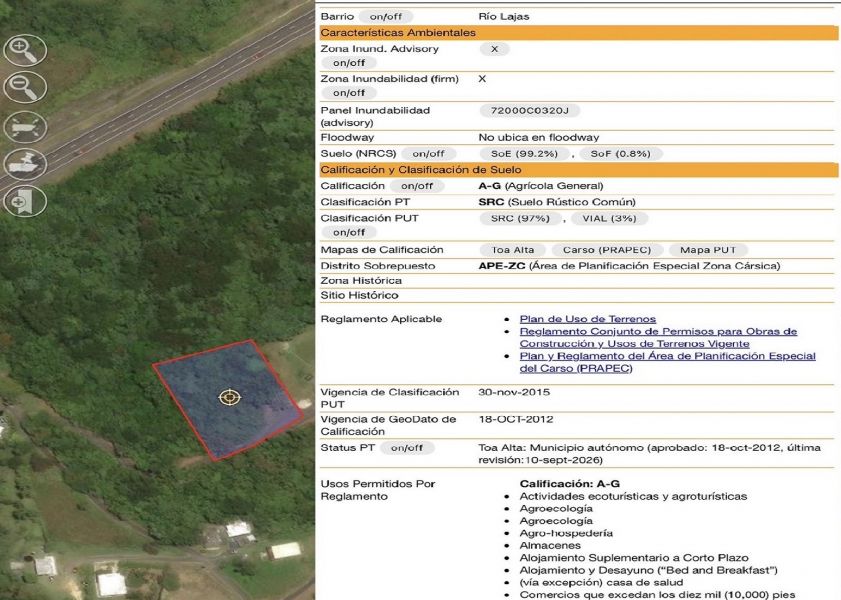Toggle Zona Inund. Advisory layer on/off
Screen dimensions: 841x600
click(349, 63)
